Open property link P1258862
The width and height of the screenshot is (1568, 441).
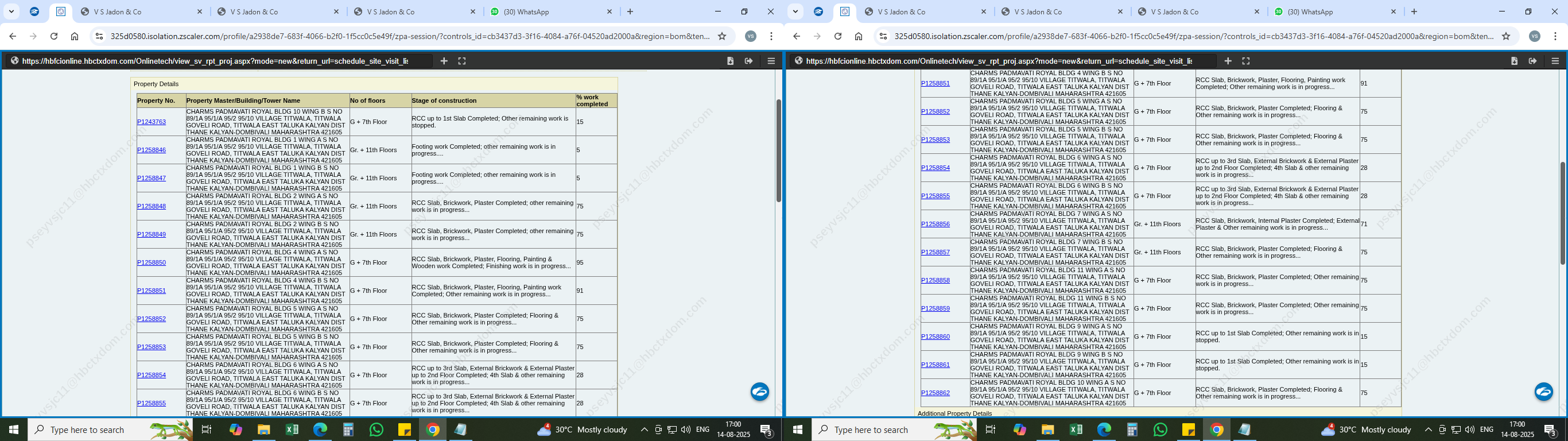pyautogui.click(x=935, y=393)
